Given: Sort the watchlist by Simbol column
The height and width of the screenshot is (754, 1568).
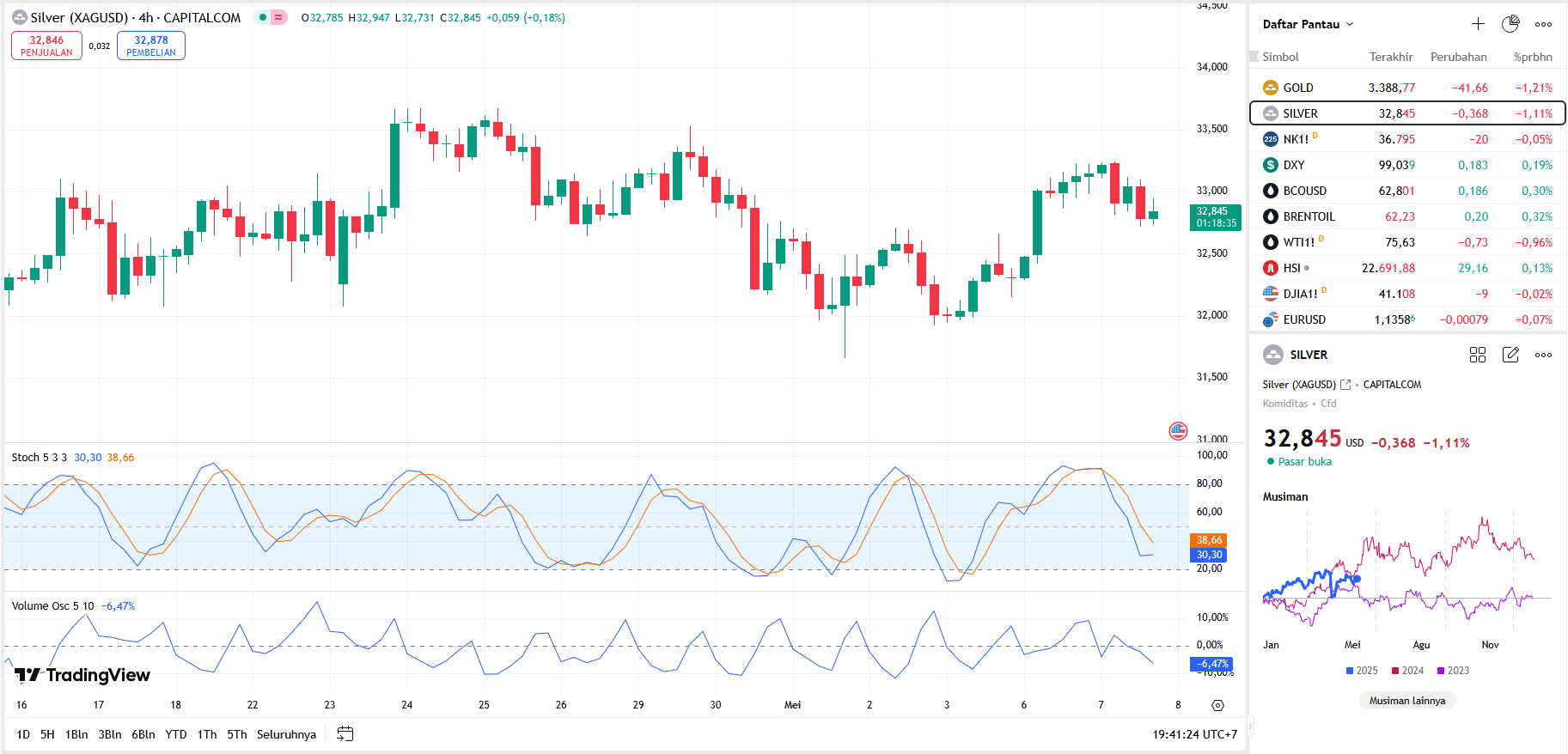Looking at the screenshot, I should (1280, 57).
